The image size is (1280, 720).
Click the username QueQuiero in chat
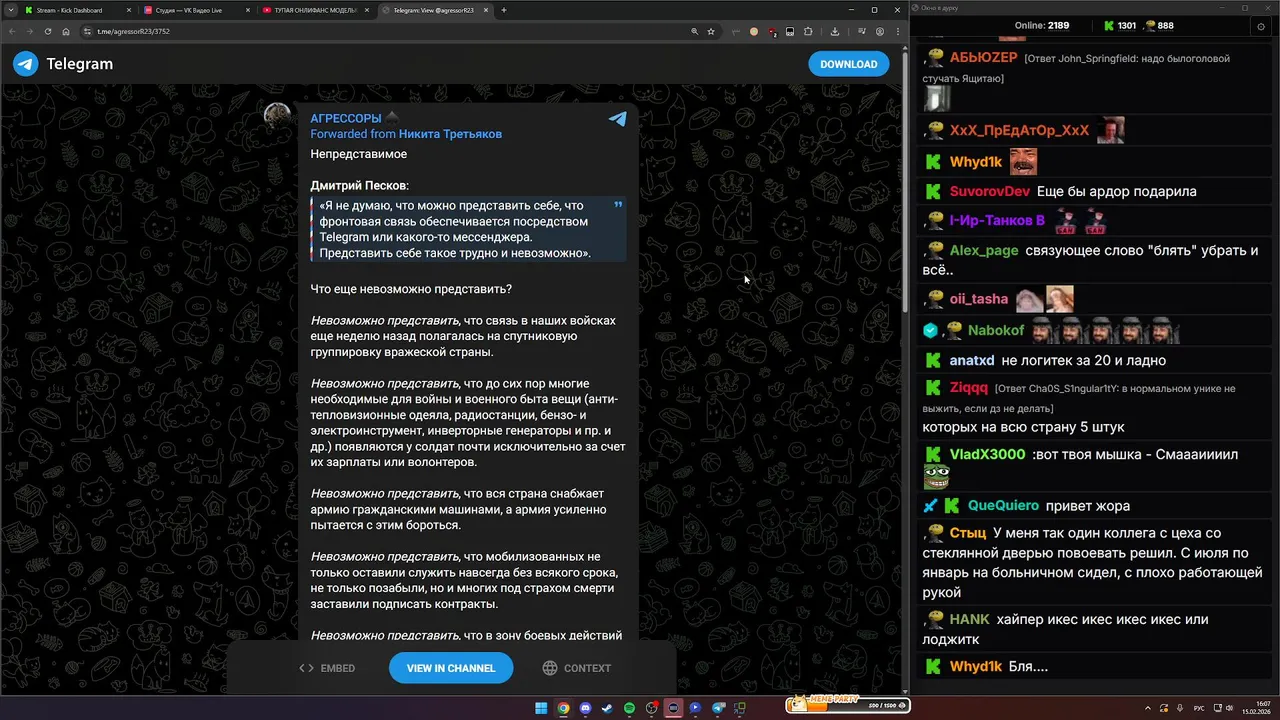pos(1003,505)
